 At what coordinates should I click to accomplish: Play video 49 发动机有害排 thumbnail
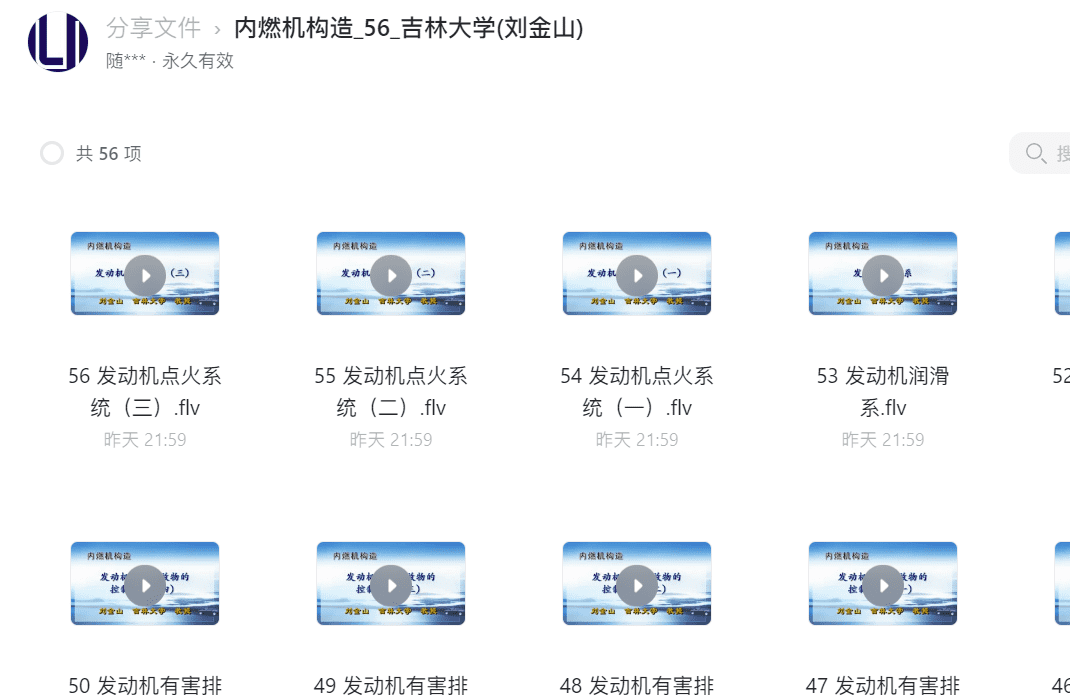point(391,585)
